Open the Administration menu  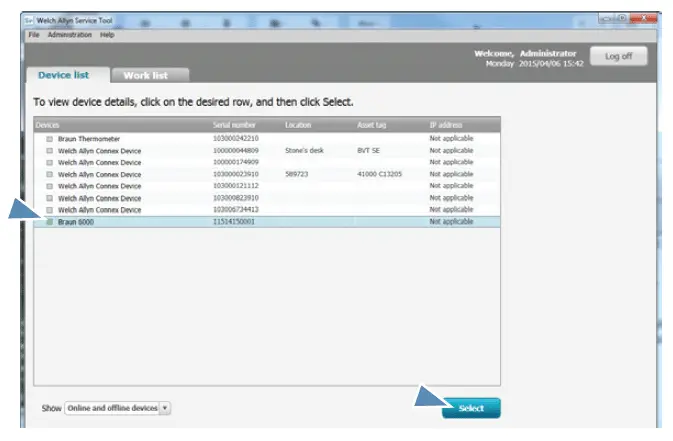[70, 35]
